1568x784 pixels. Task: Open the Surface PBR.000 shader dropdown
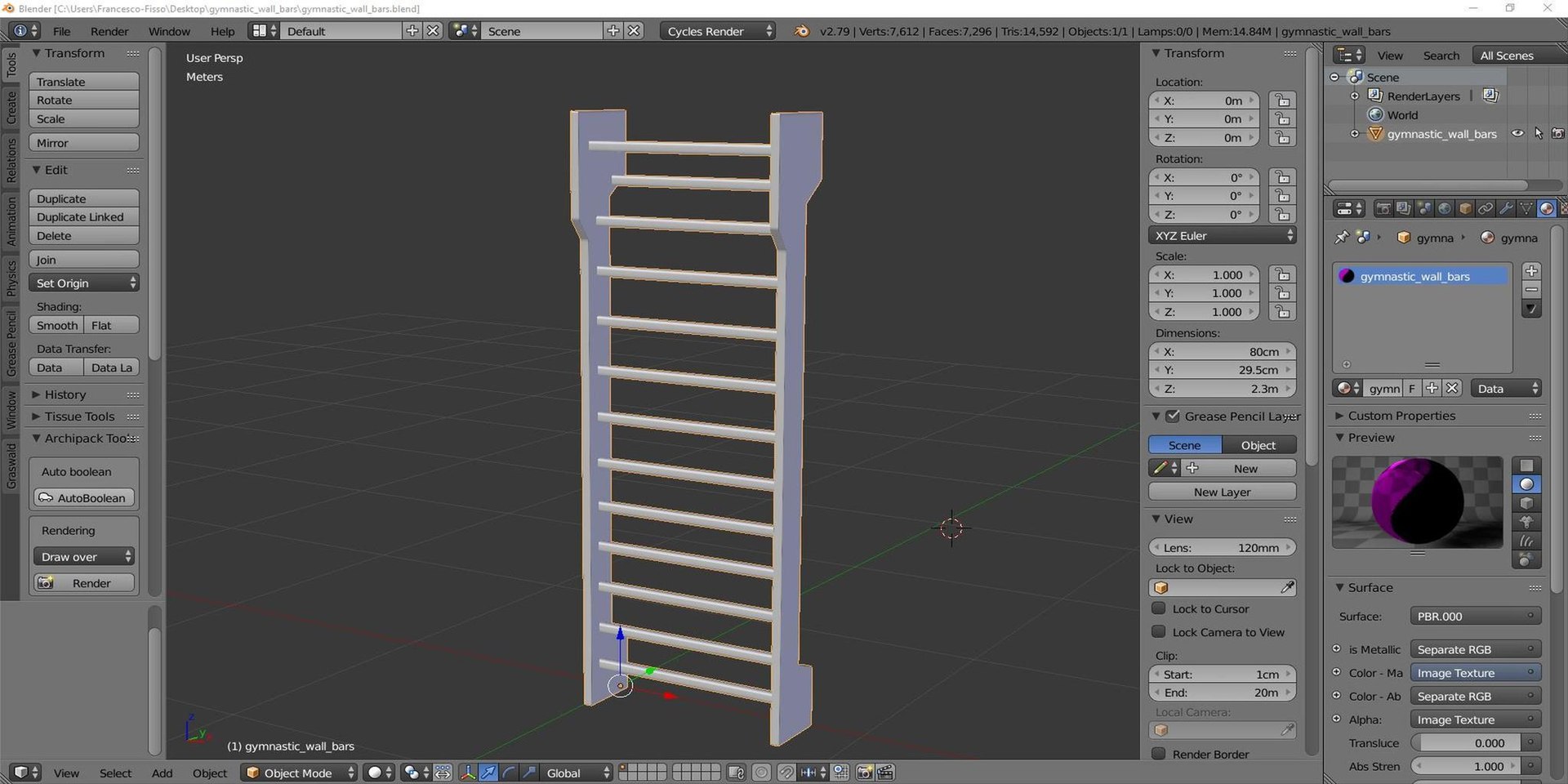click(x=1475, y=616)
